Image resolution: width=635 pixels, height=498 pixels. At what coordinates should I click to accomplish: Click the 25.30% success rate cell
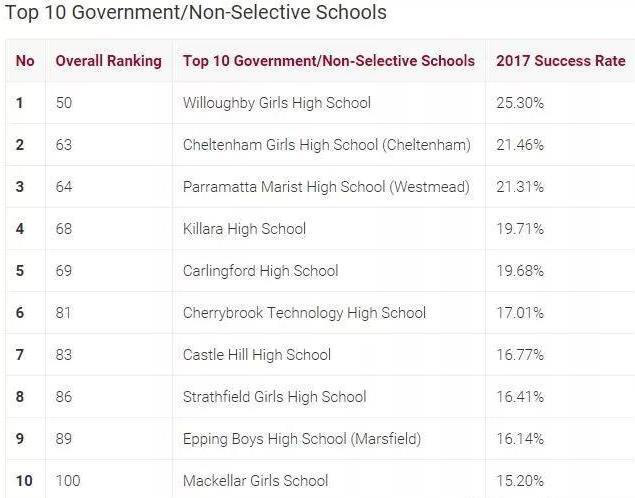520,103
